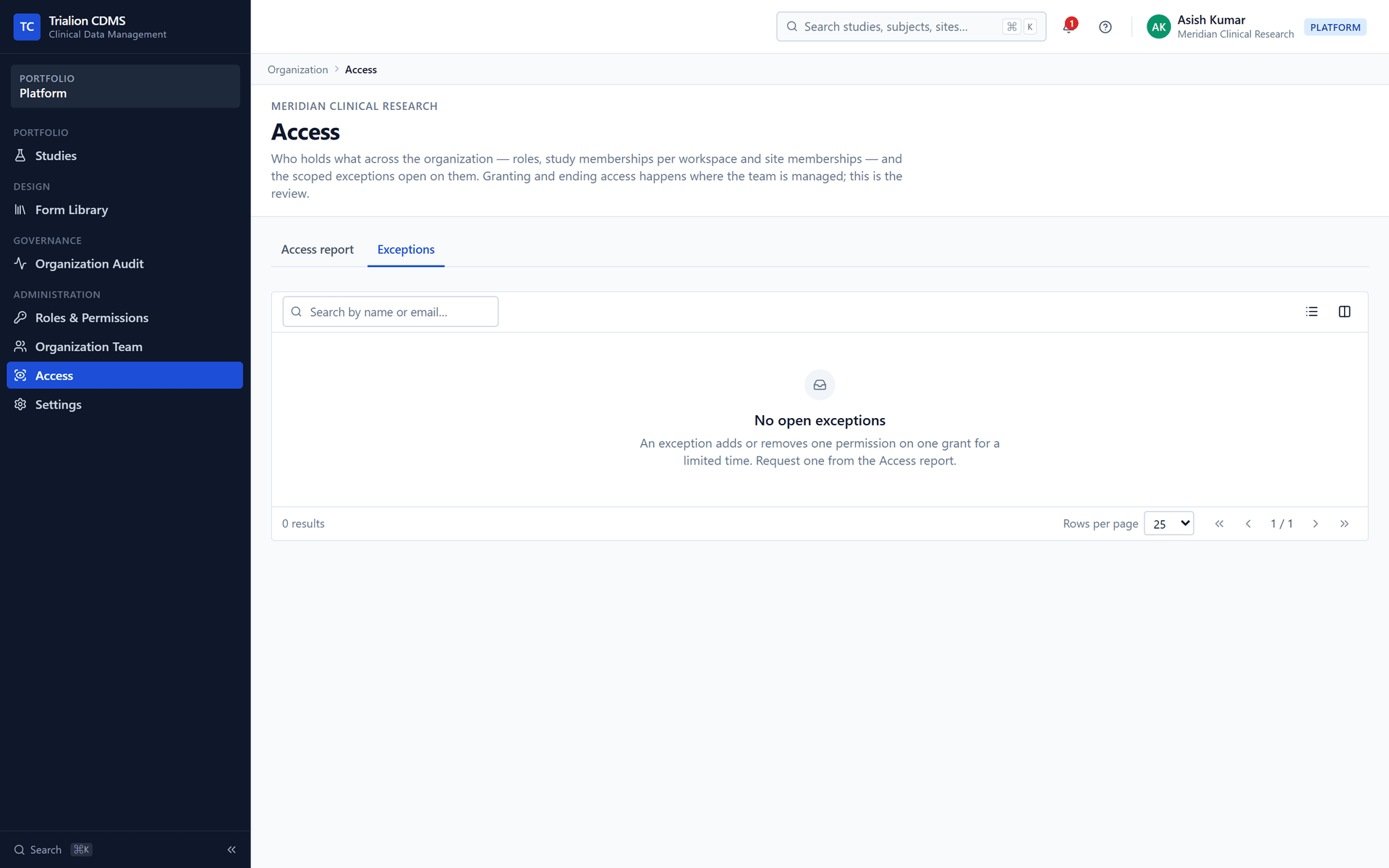This screenshot has height=868, width=1389.
Task: Jump to last page of results
Action: [1344, 524]
